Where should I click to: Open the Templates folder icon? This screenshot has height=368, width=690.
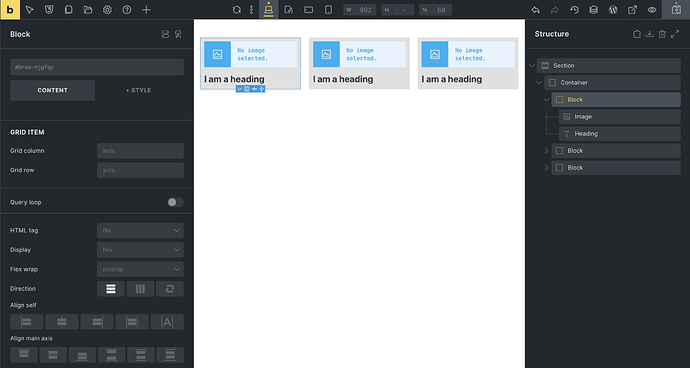coord(88,10)
